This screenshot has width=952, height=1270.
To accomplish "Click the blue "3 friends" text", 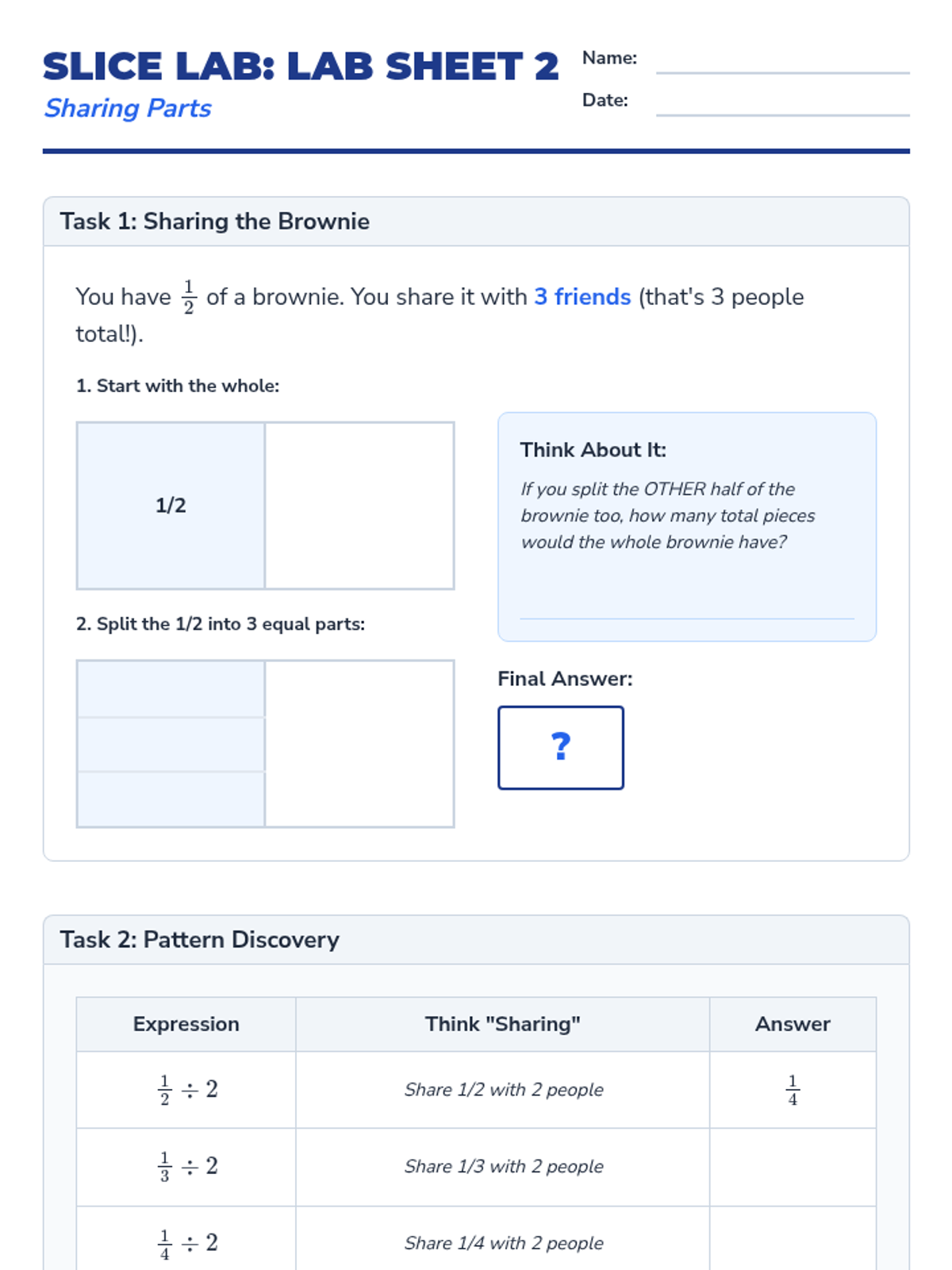I will coord(582,297).
